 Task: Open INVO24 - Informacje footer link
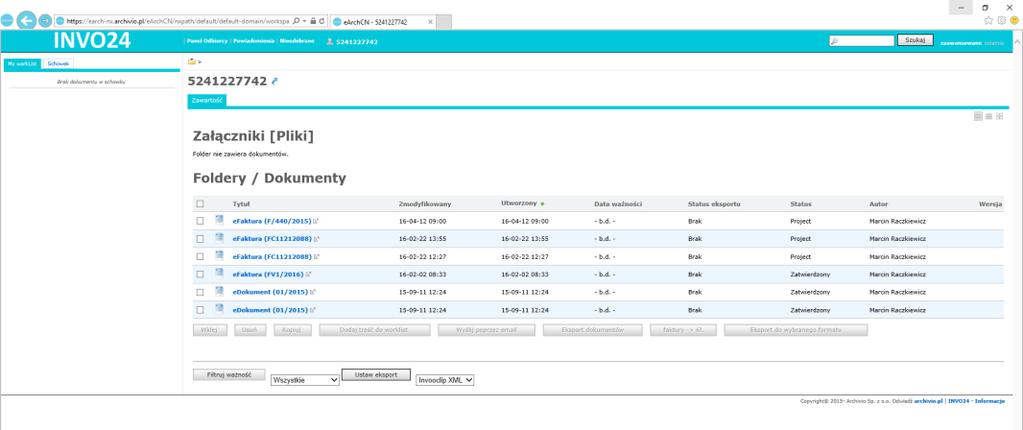(976, 401)
